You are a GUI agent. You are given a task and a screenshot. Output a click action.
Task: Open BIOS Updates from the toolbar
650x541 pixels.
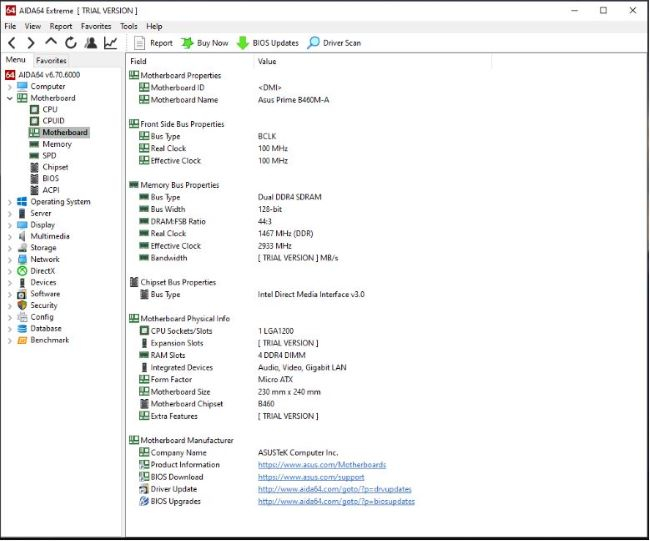point(267,43)
